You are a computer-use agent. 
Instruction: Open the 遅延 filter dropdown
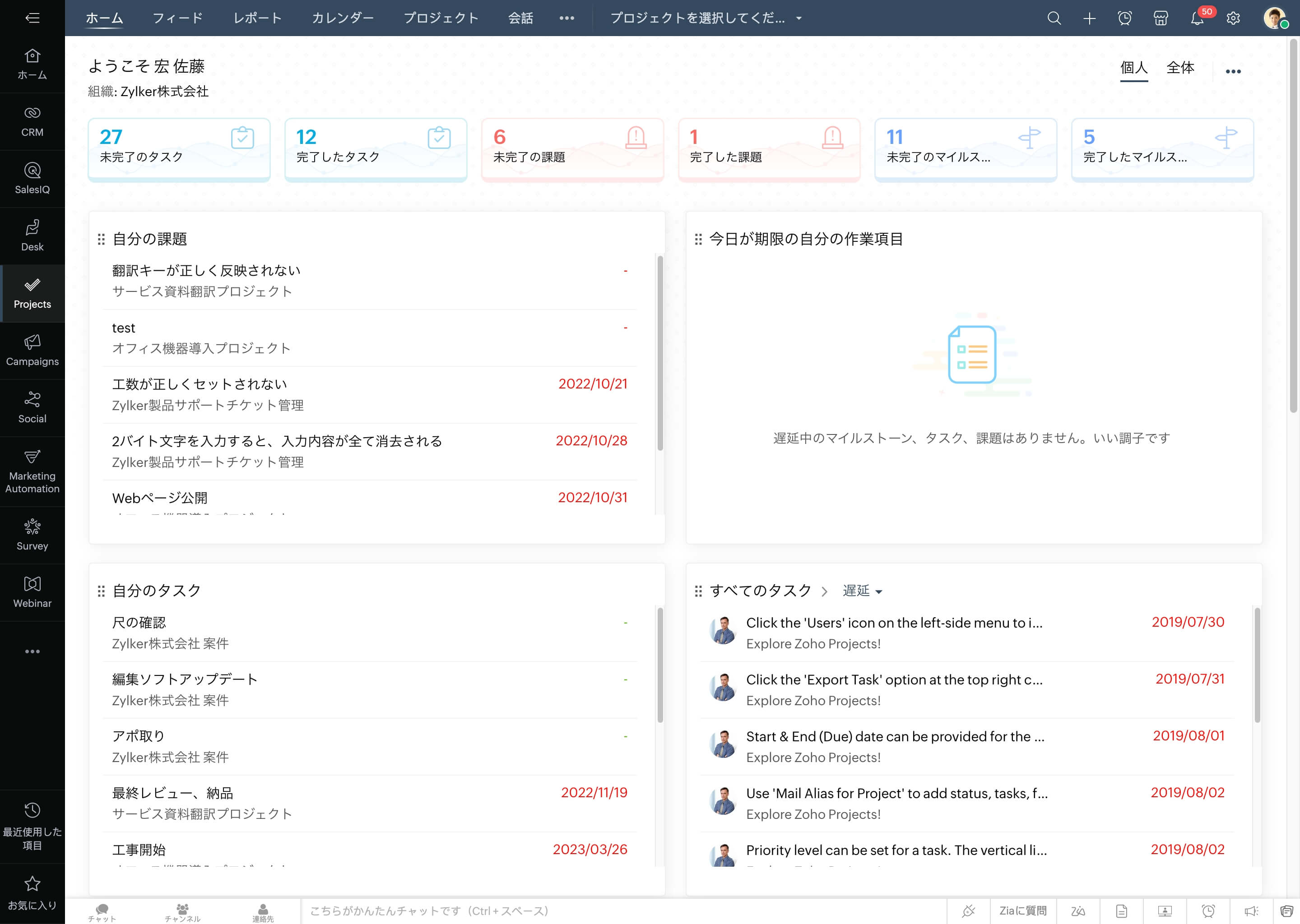coord(861,591)
